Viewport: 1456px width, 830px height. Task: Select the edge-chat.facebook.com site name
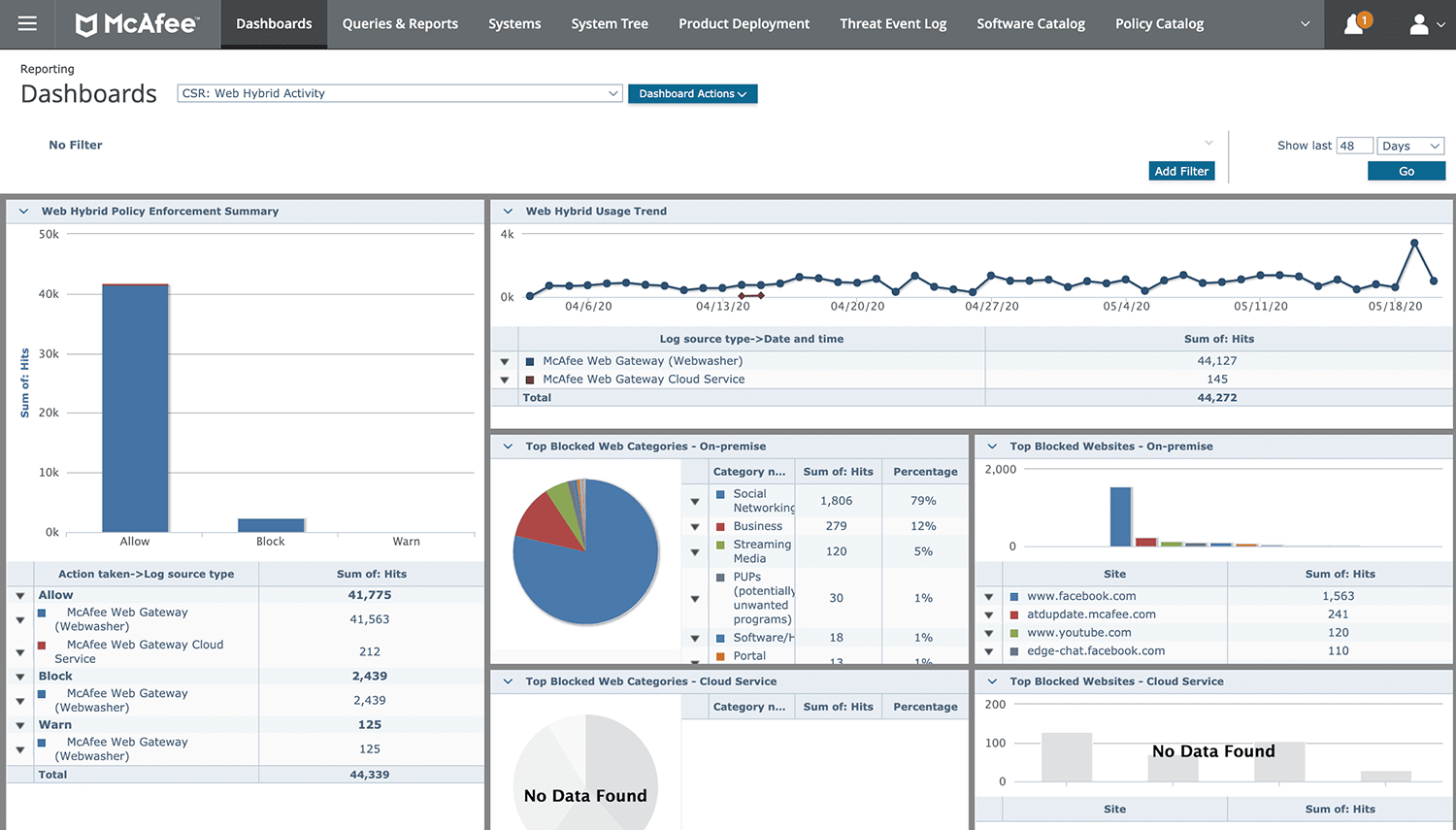coord(1096,651)
